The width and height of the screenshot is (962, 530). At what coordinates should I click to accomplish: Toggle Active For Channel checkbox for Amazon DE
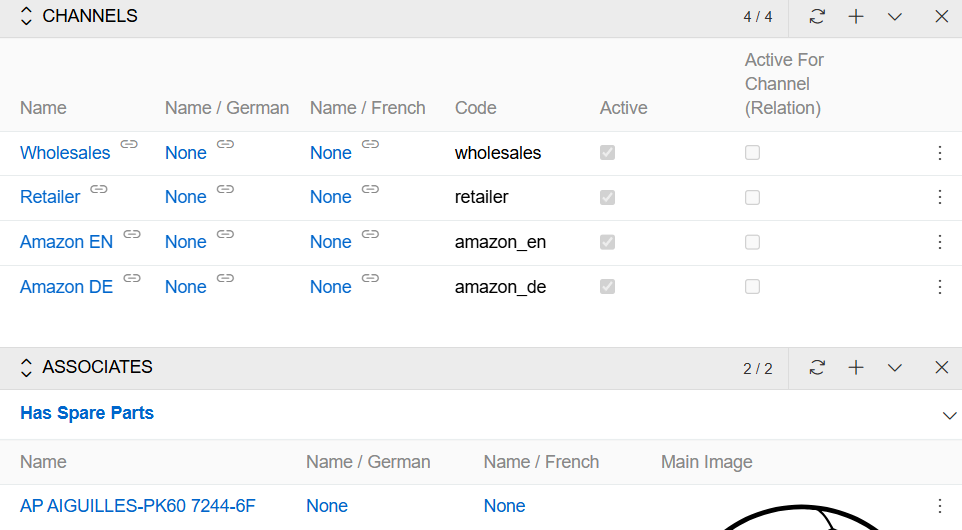[752, 286]
